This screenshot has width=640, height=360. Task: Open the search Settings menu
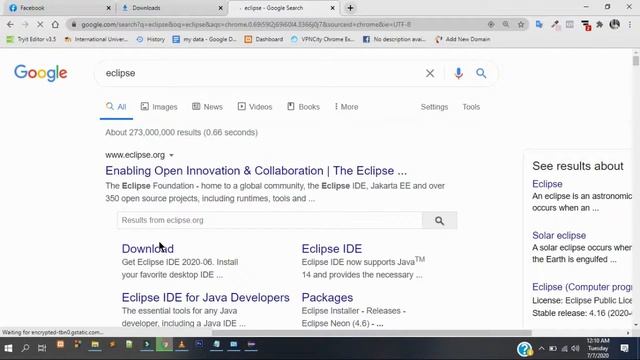434,107
